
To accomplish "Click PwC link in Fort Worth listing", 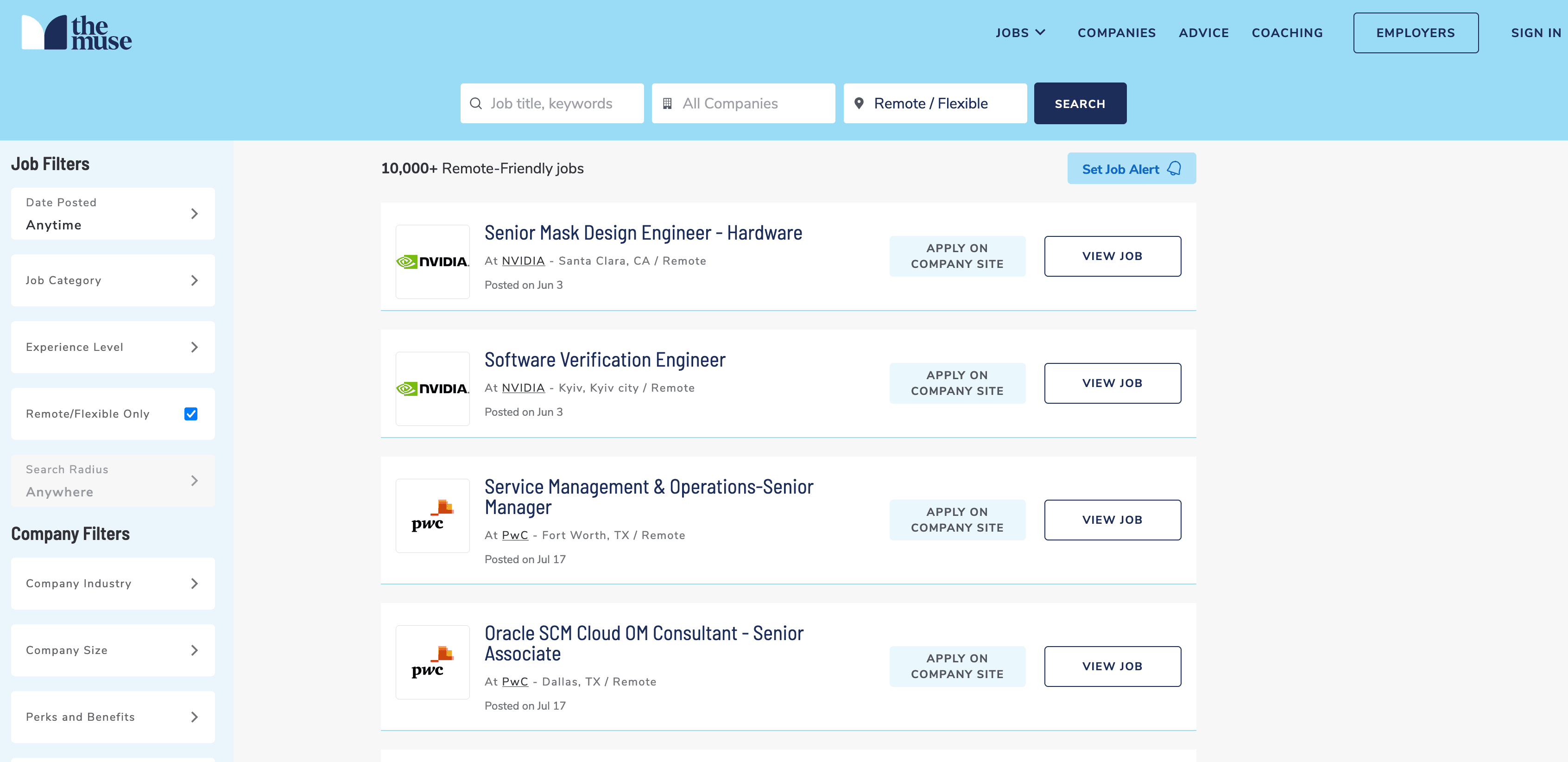I will pos(514,535).
